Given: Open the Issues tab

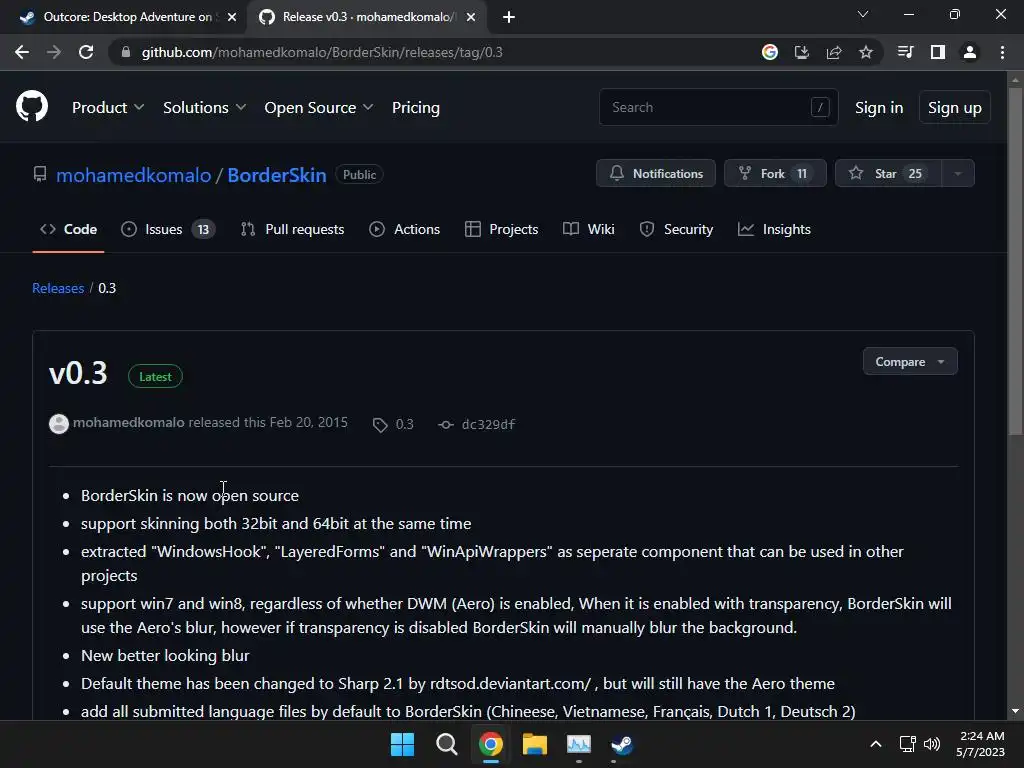Looking at the screenshot, I should click(168, 229).
